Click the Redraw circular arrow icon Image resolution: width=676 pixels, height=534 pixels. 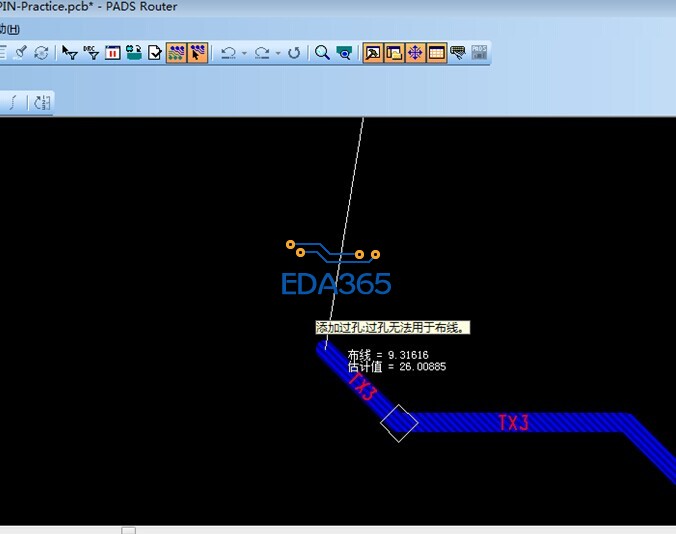294,53
